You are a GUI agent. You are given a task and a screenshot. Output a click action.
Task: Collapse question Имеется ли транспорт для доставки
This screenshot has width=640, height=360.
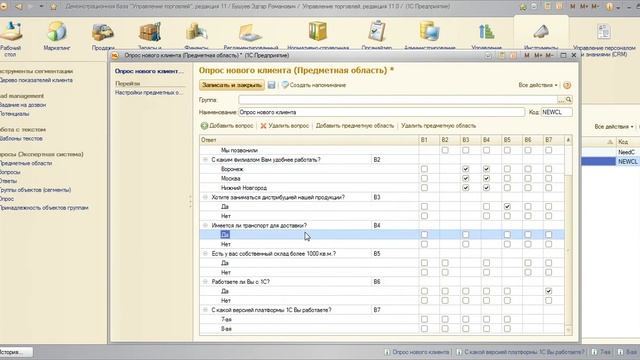point(205,225)
